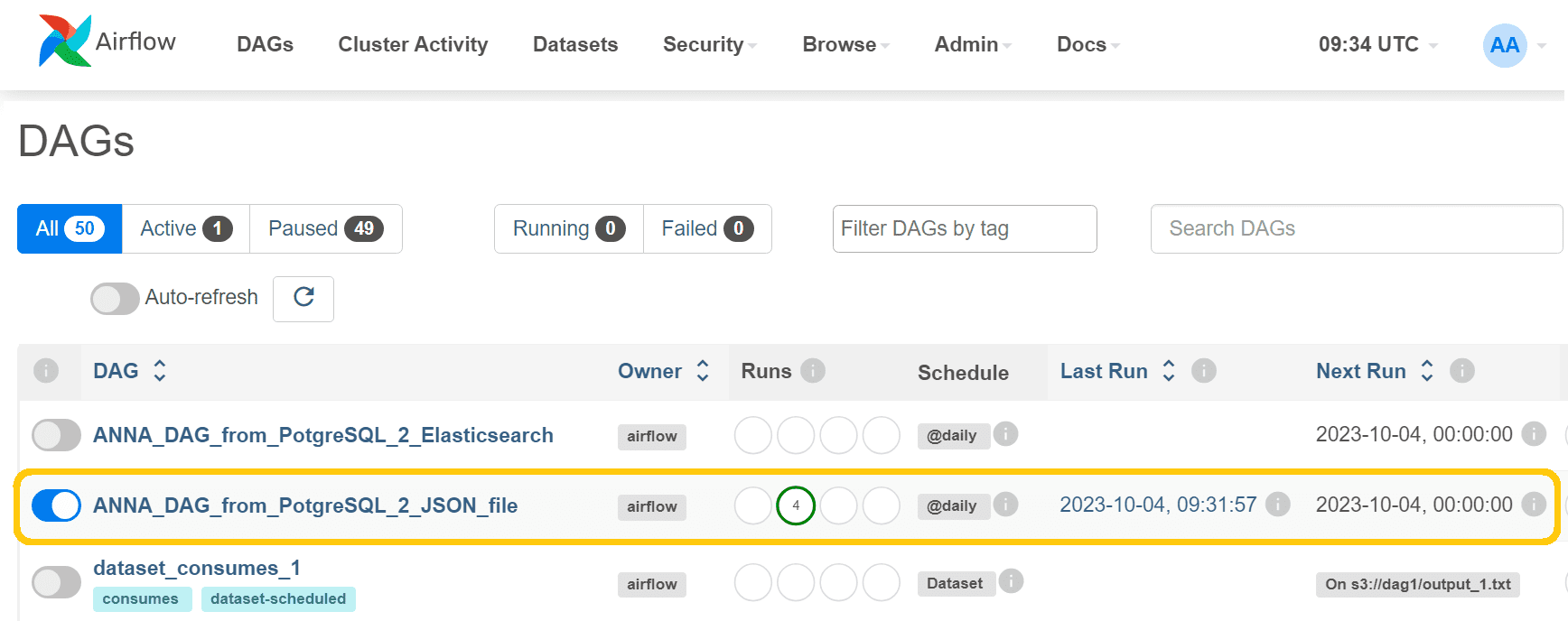Pause the ANNA_DAG_from_PotgreSQL_2_JSON_file DAG toggle
The height and width of the screenshot is (621, 1568).
click(x=56, y=505)
